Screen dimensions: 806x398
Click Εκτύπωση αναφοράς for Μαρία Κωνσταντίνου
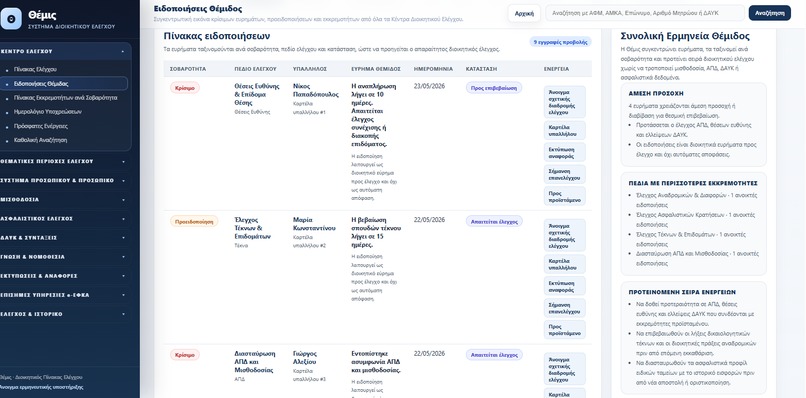point(564,286)
